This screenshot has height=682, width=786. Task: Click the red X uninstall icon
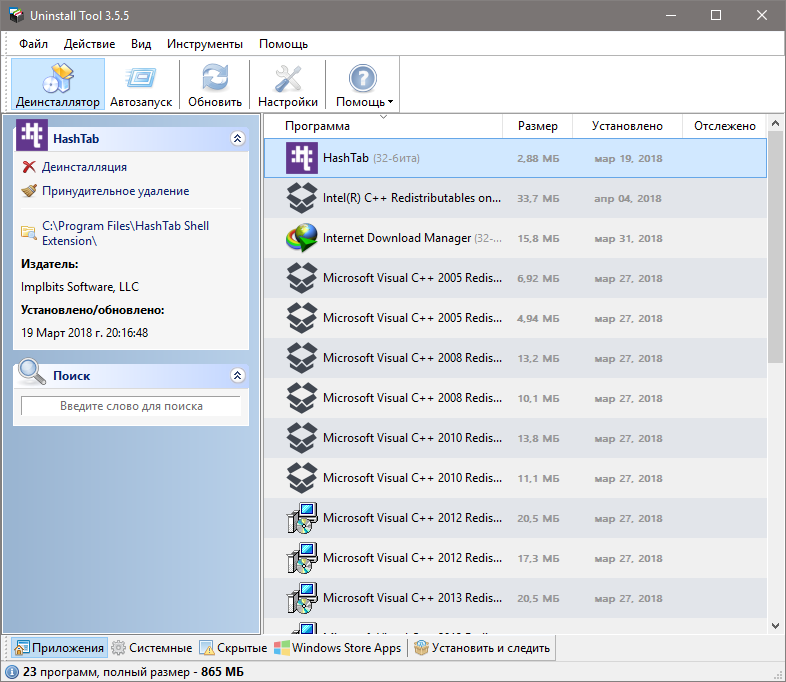[x=29, y=167]
